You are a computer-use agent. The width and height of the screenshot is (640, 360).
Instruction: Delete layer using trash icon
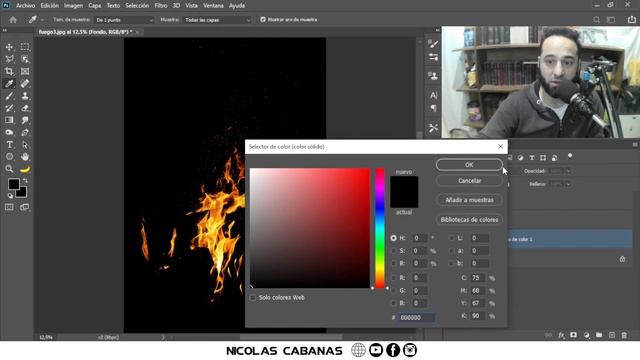pyautogui.click(x=624, y=335)
